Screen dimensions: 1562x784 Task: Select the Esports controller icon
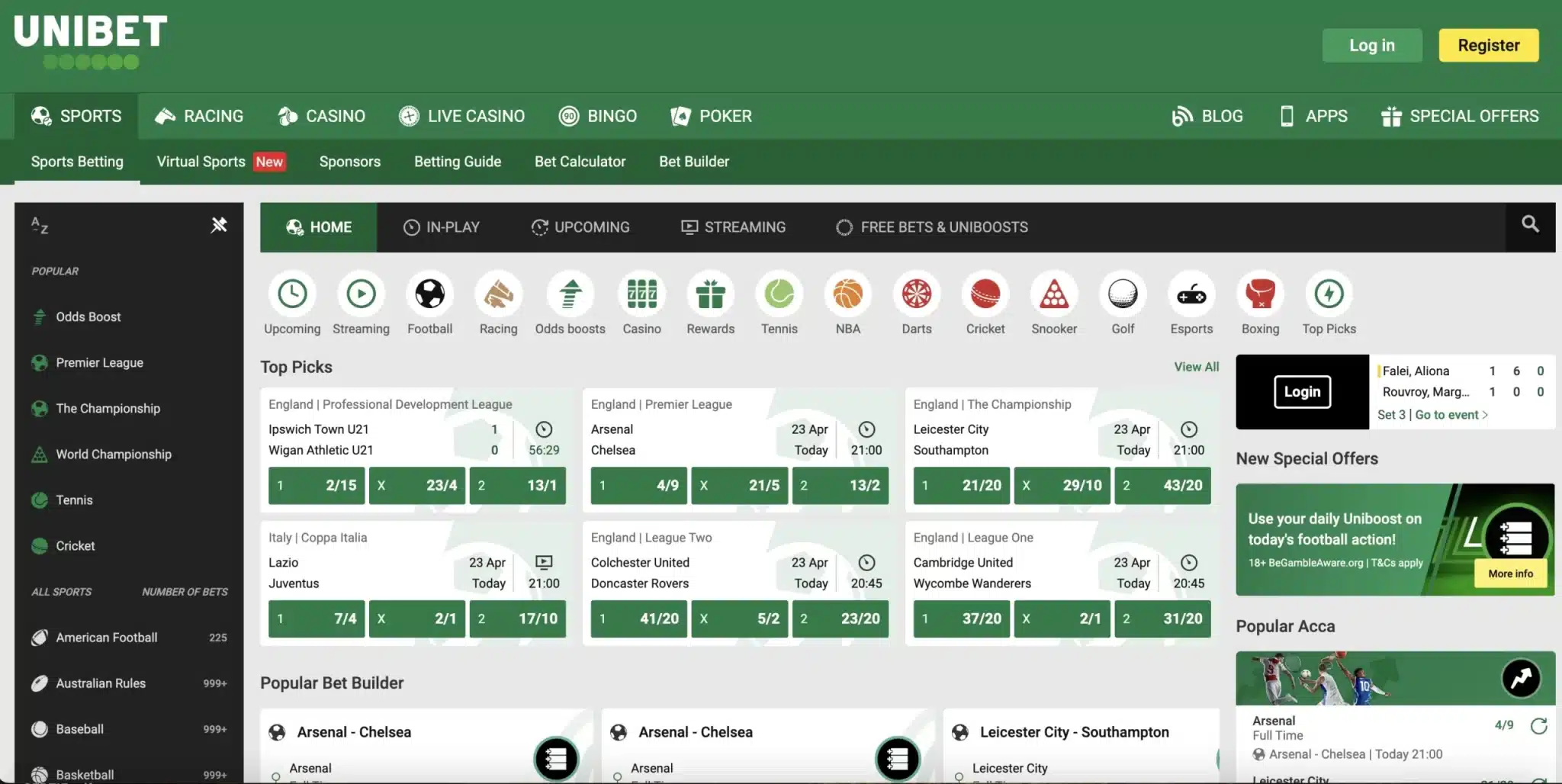1191,294
